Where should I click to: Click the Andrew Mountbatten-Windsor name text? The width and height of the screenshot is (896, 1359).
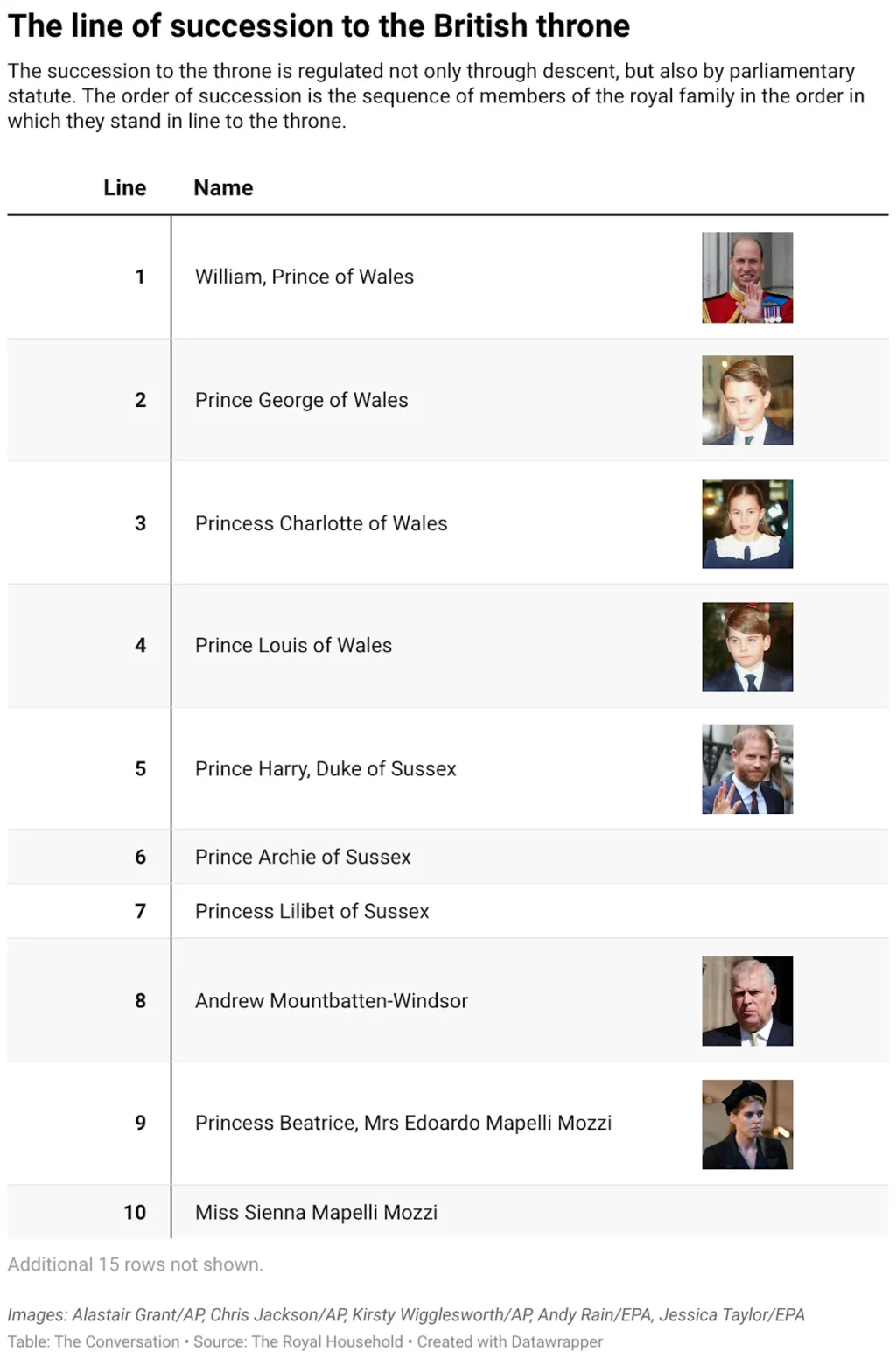tap(331, 1000)
